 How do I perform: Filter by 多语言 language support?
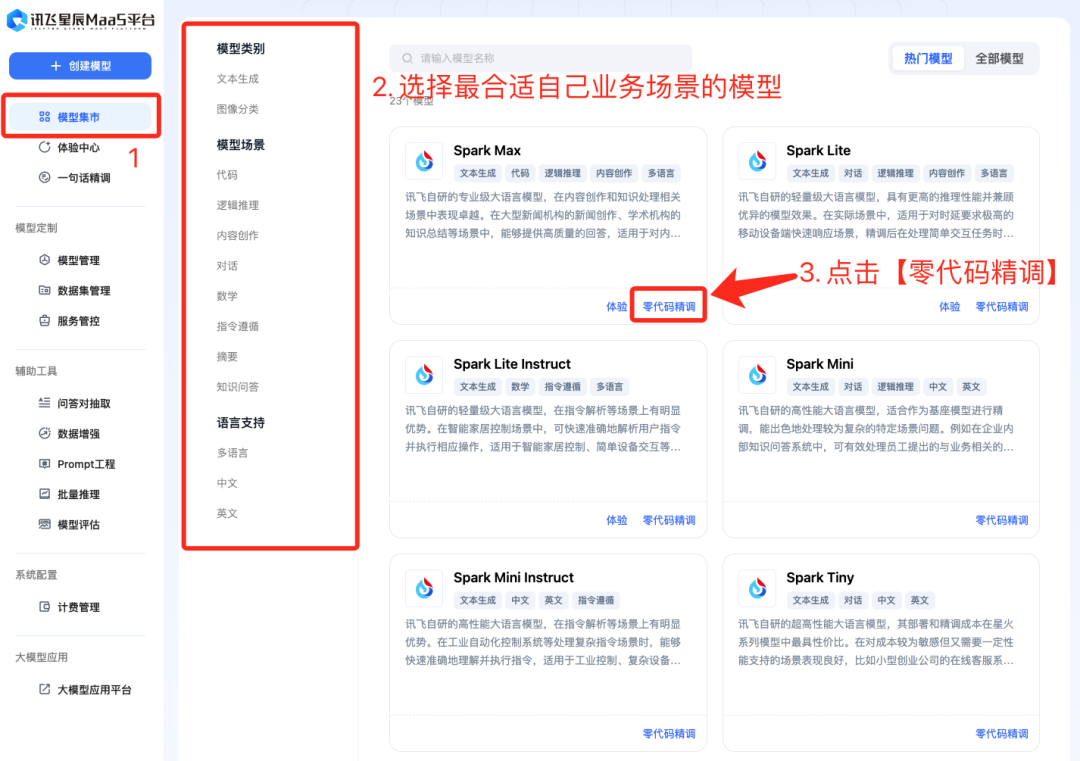click(x=232, y=453)
